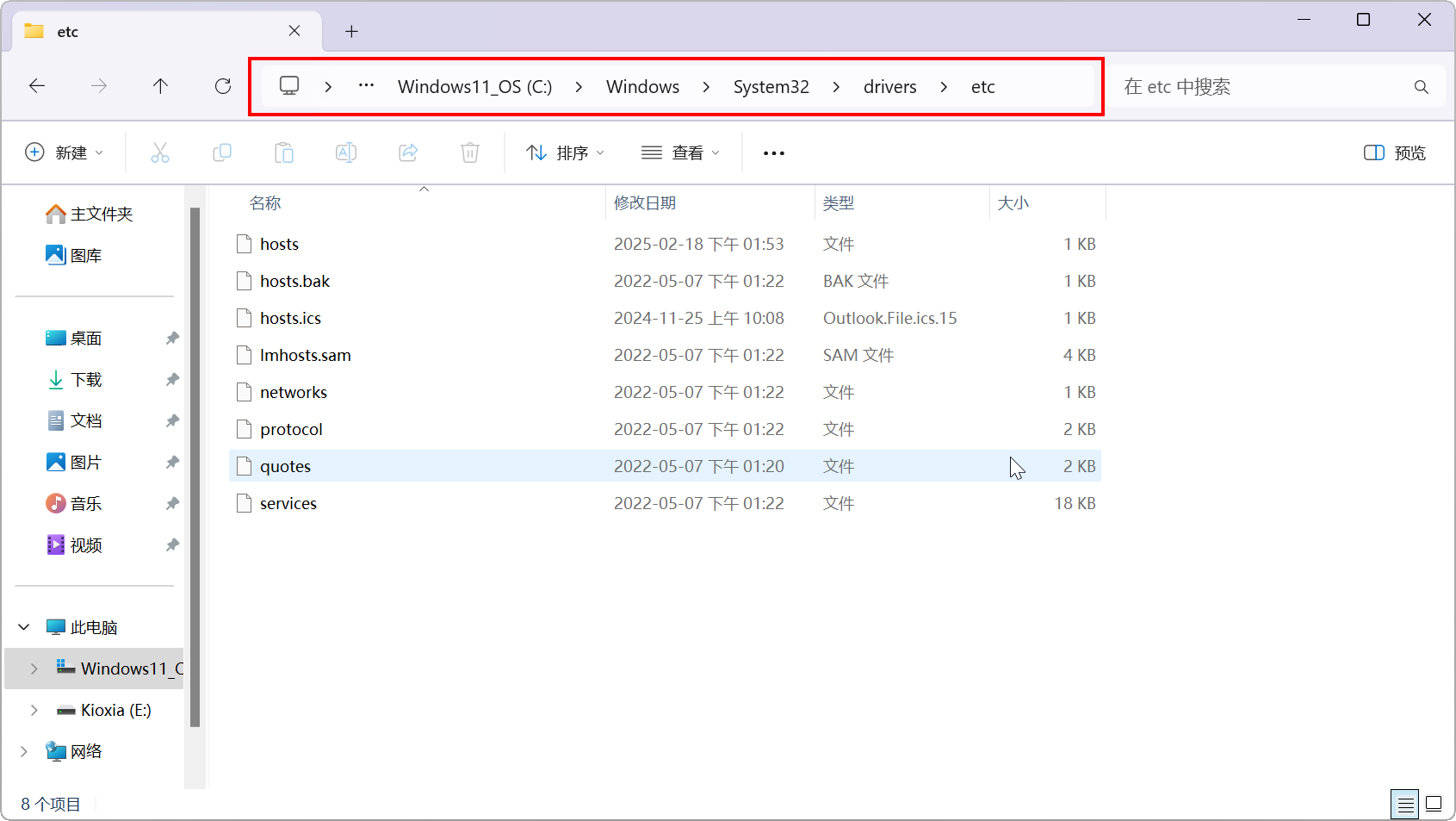Select the hosts file icon

244,244
